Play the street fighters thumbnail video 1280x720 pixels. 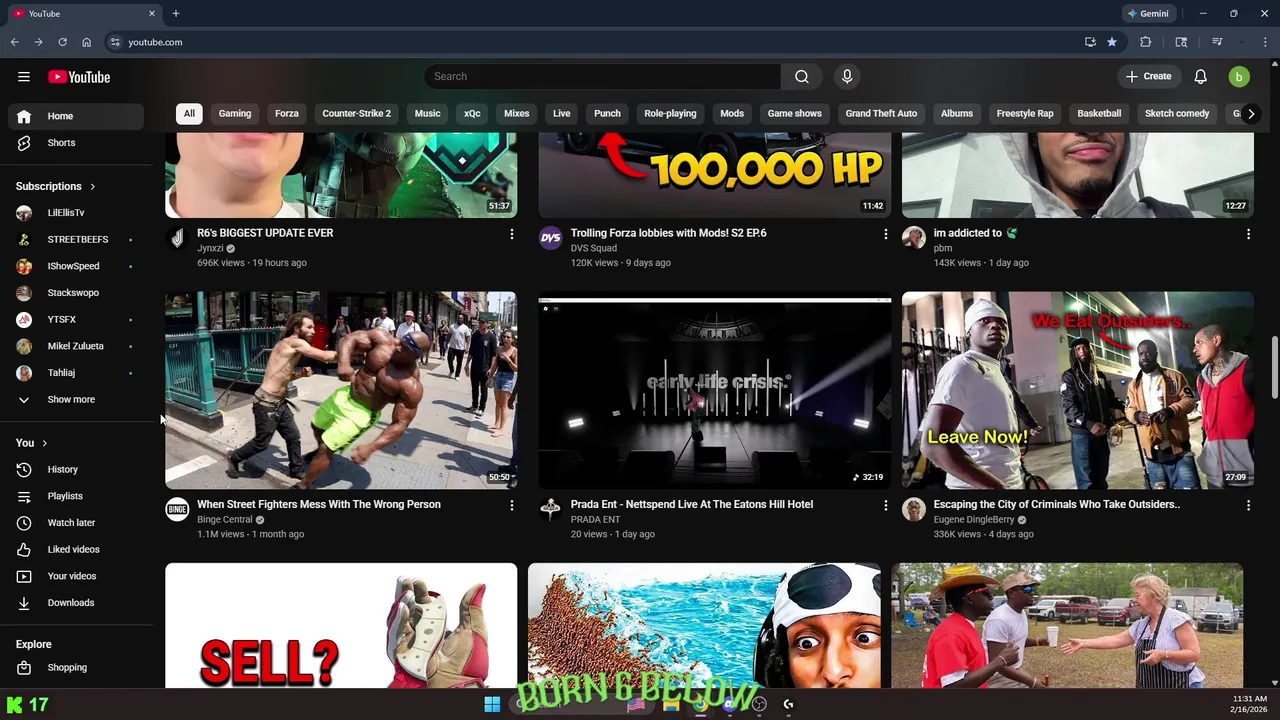[x=341, y=390]
